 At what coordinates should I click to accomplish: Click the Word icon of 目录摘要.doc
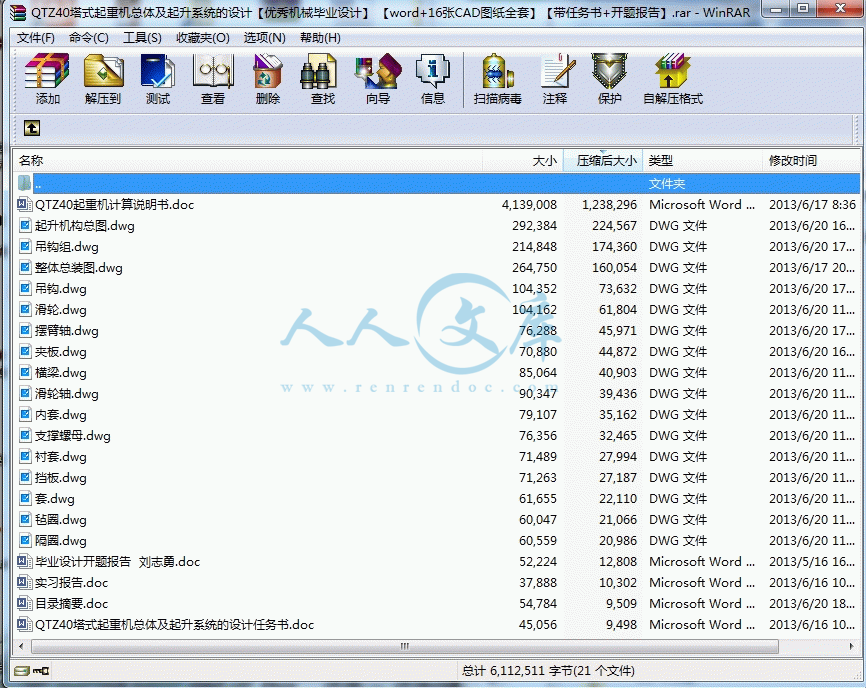click(x=24, y=604)
